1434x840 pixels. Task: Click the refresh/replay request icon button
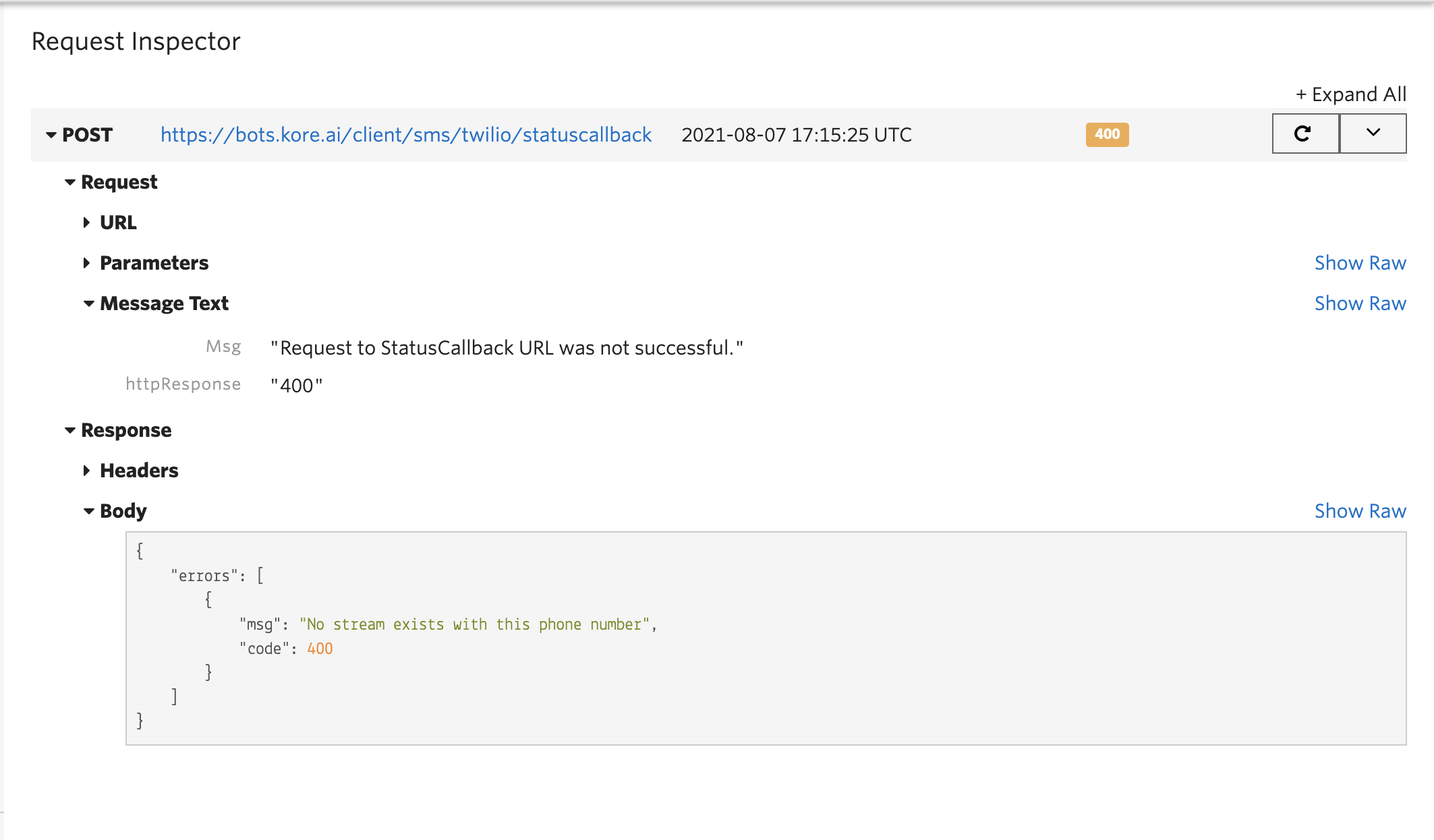(1305, 133)
